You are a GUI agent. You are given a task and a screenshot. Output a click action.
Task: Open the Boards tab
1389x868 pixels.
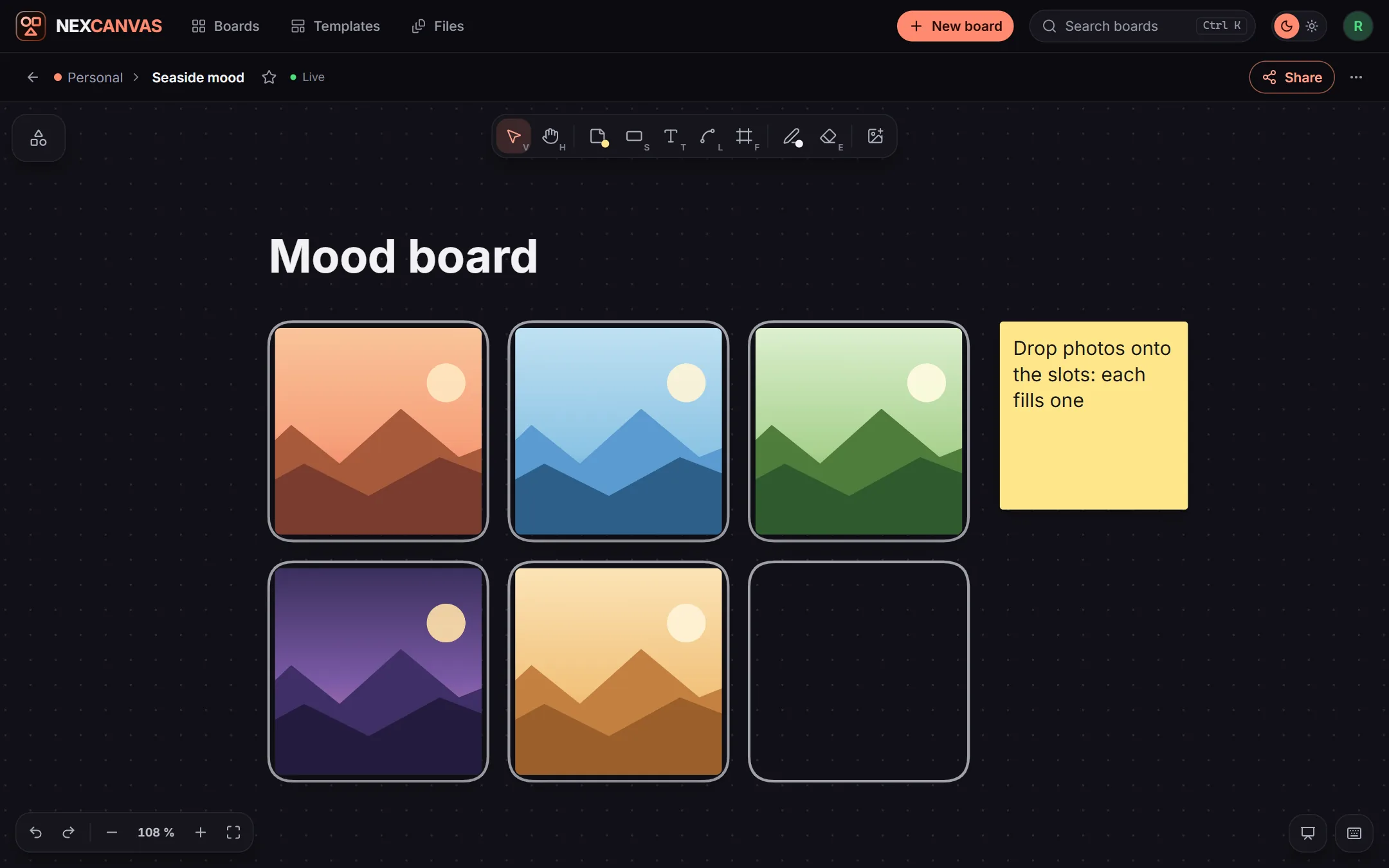pos(225,26)
